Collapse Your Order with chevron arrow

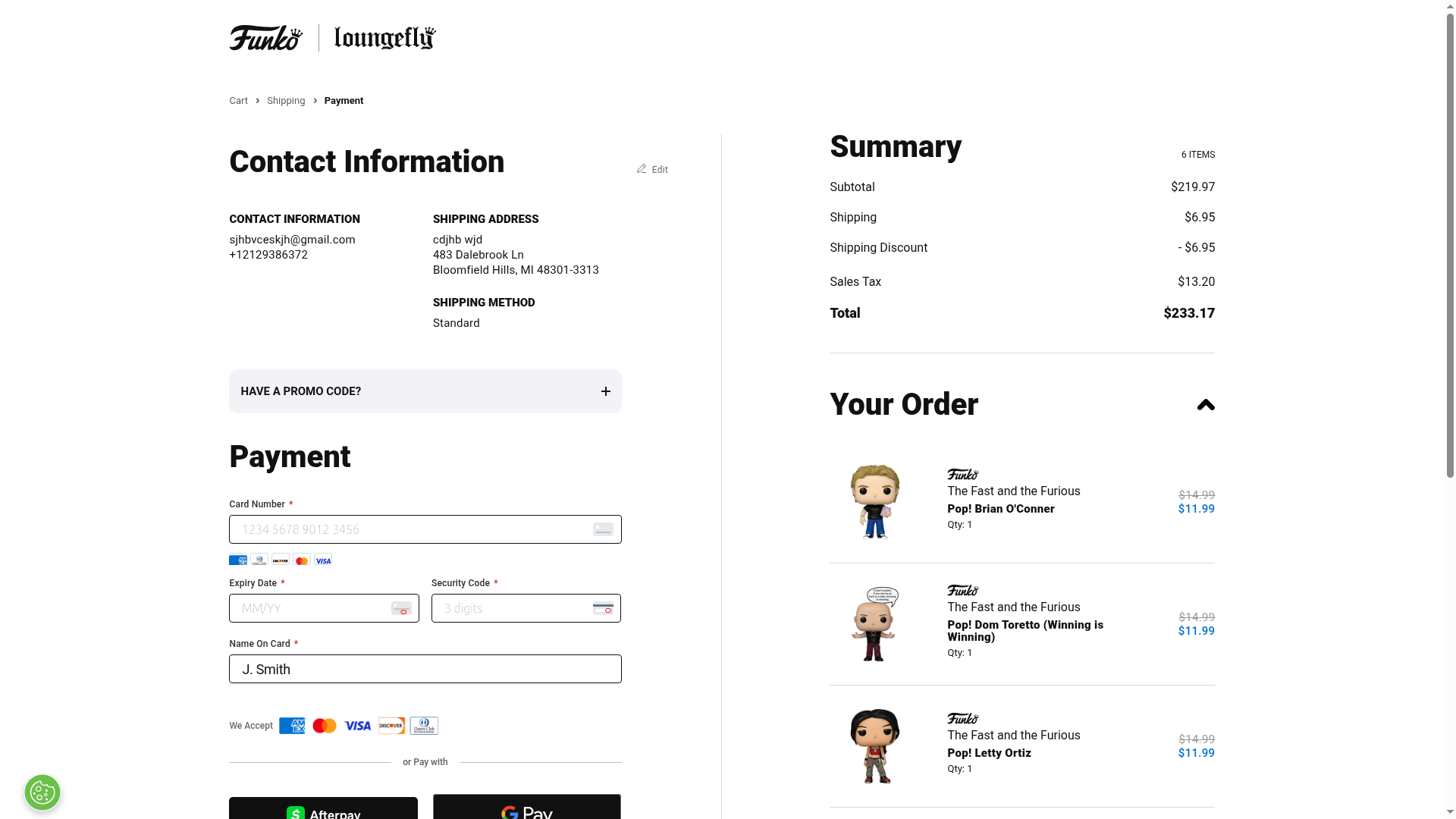pyautogui.click(x=1205, y=405)
